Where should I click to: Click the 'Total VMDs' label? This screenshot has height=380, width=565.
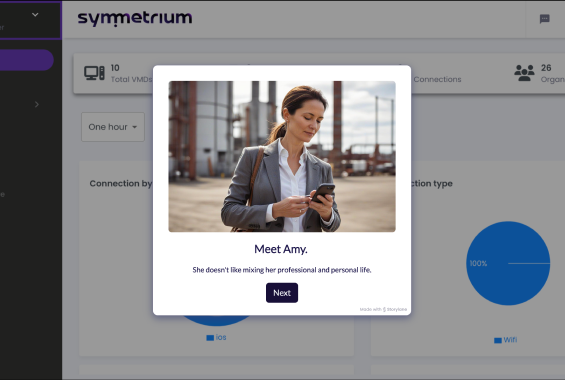(131, 79)
